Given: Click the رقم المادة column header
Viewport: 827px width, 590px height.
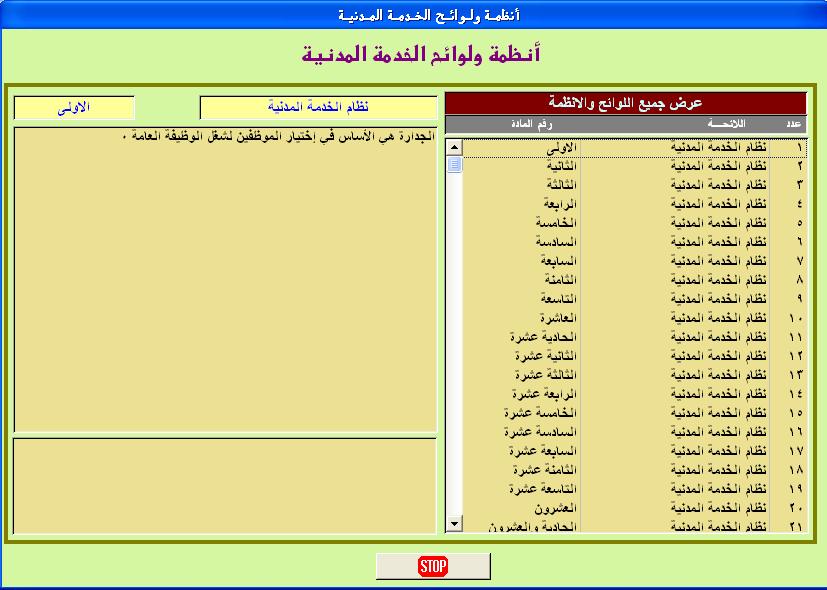Looking at the screenshot, I should click(531, 124).
